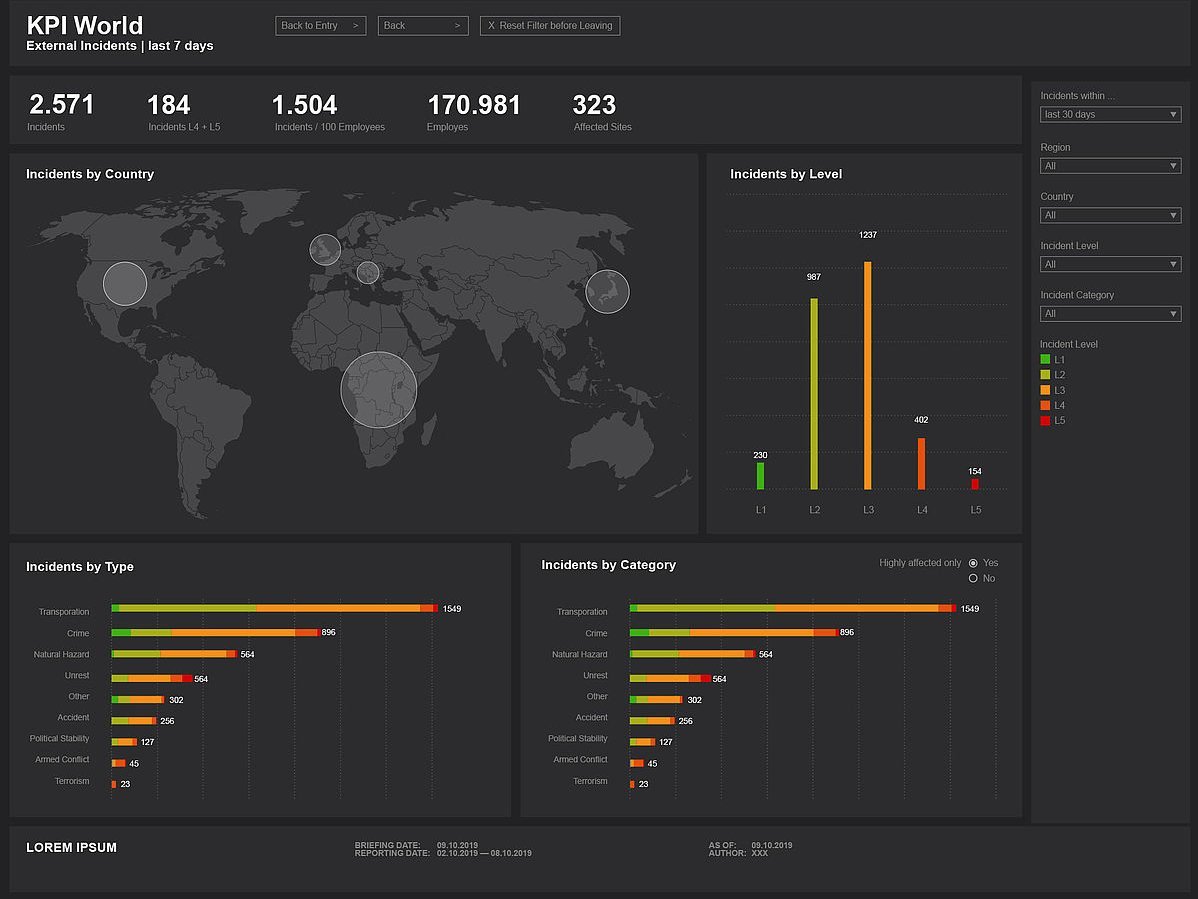The image size is (1198, 899).
Task: Select the map bubble over Japan
Action: (608, 292)
